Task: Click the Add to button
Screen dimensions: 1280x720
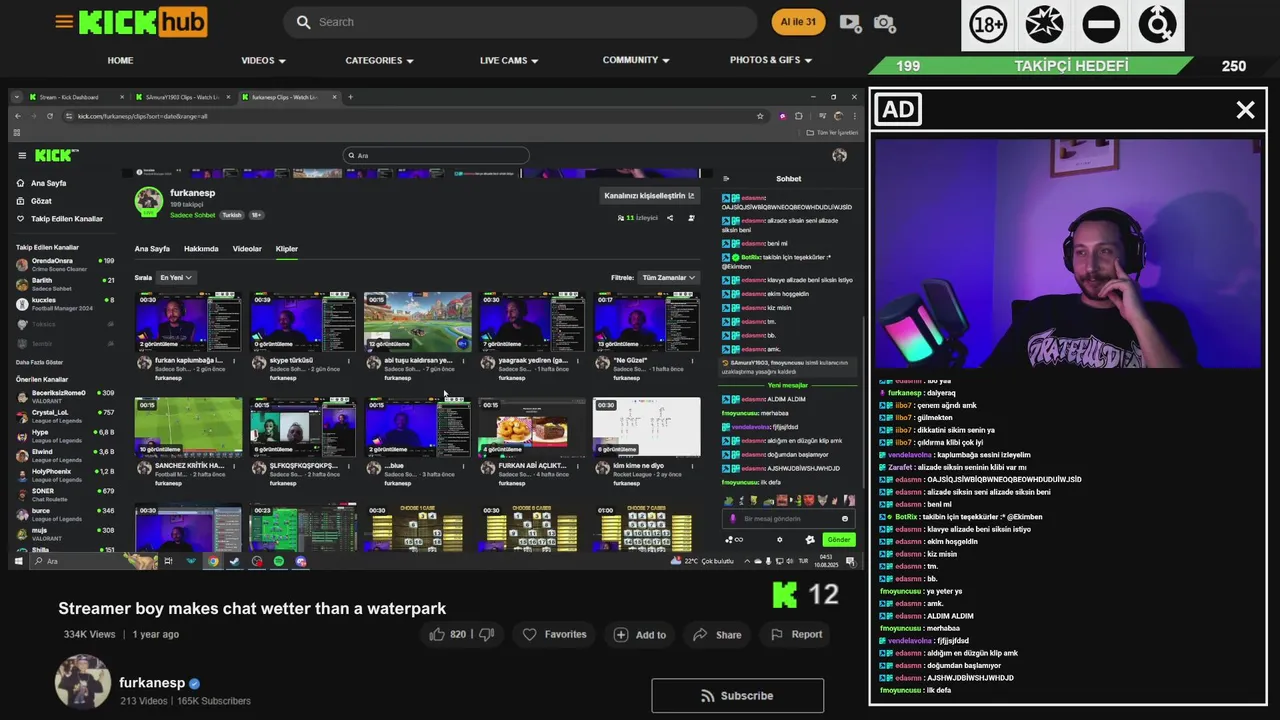Action: tap(640, 634)
